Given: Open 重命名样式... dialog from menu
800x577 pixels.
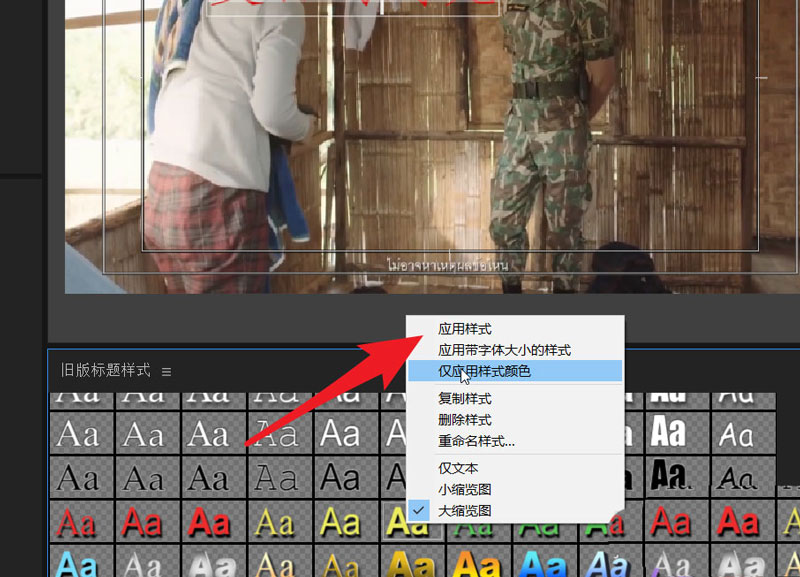Looking at the screenshot, I should tap(476, 441).
